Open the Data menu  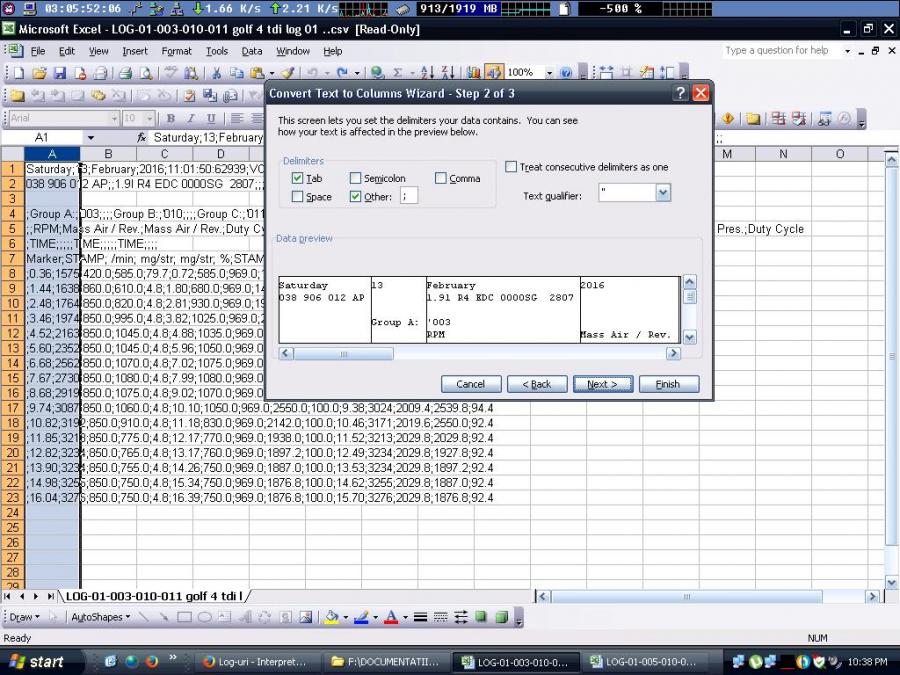pyautogui.click(x=251, y=51)
